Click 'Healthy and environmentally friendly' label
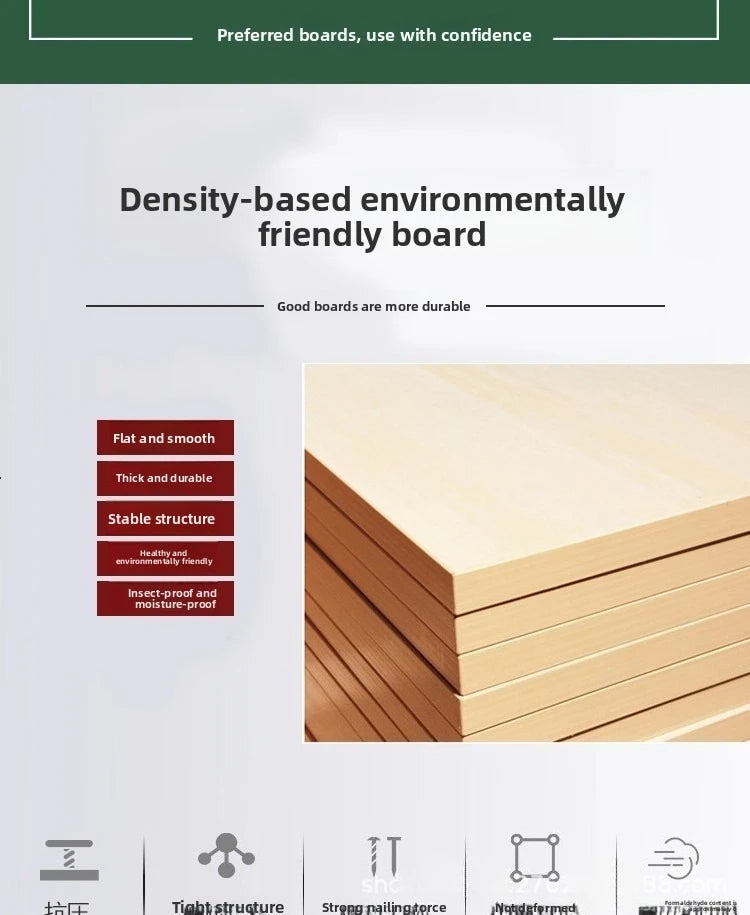 click(165, 558)
